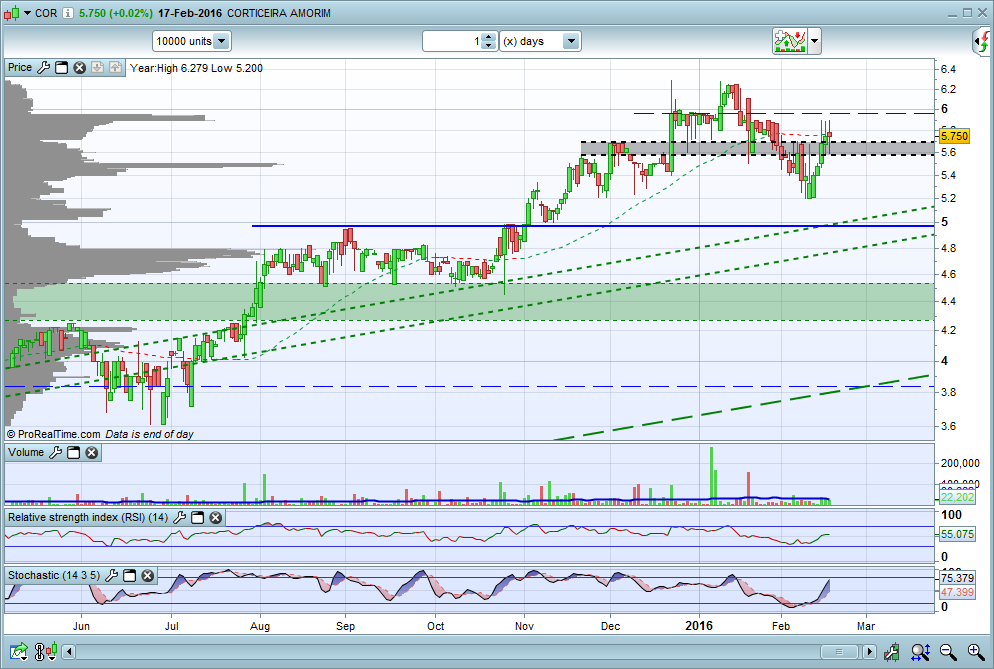Open the chart style dropdown arrow beside COR

(x=27, y=13)
